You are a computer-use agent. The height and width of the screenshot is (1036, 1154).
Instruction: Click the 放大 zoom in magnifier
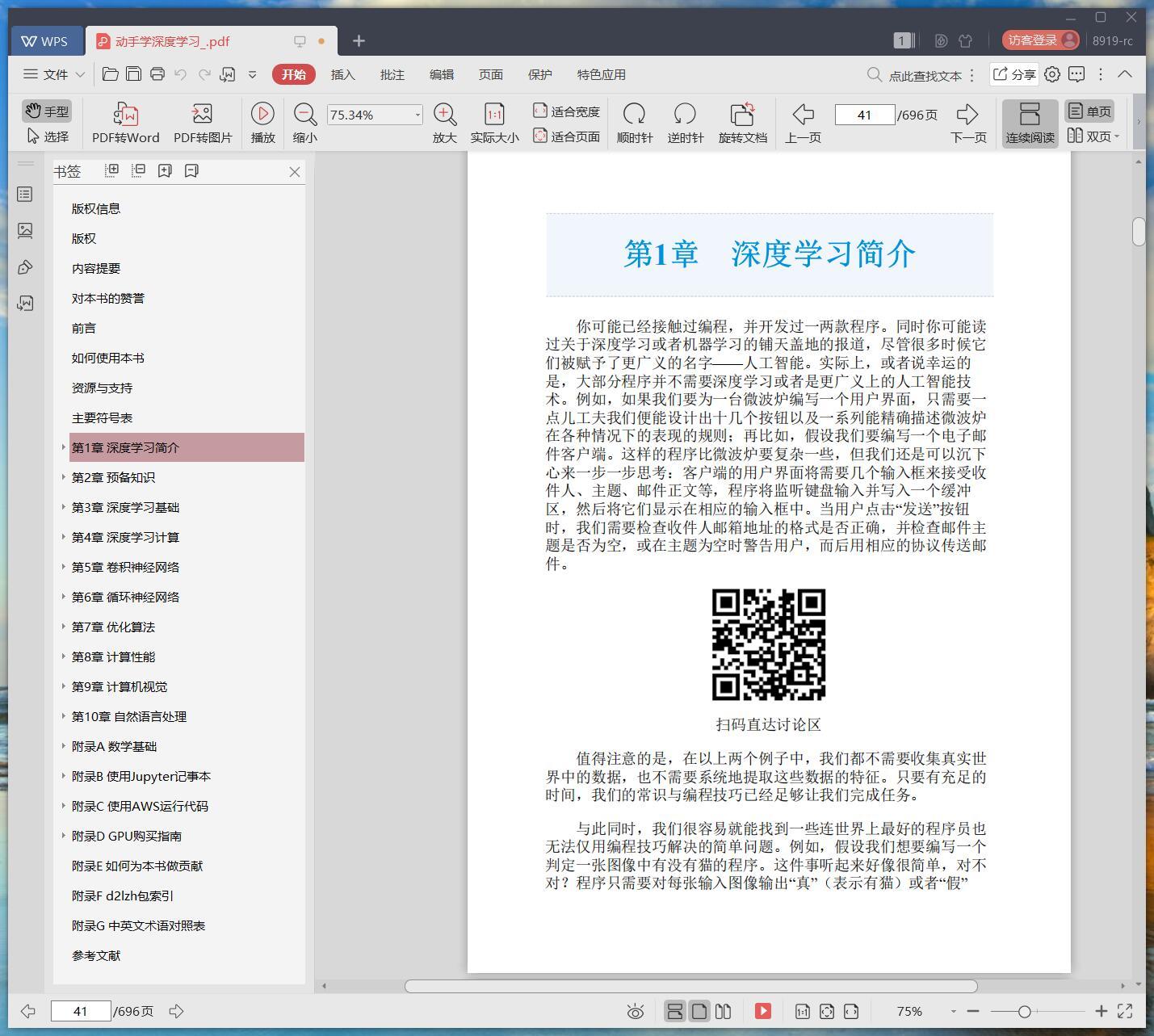pyautogui.click(x=444, y=114)
